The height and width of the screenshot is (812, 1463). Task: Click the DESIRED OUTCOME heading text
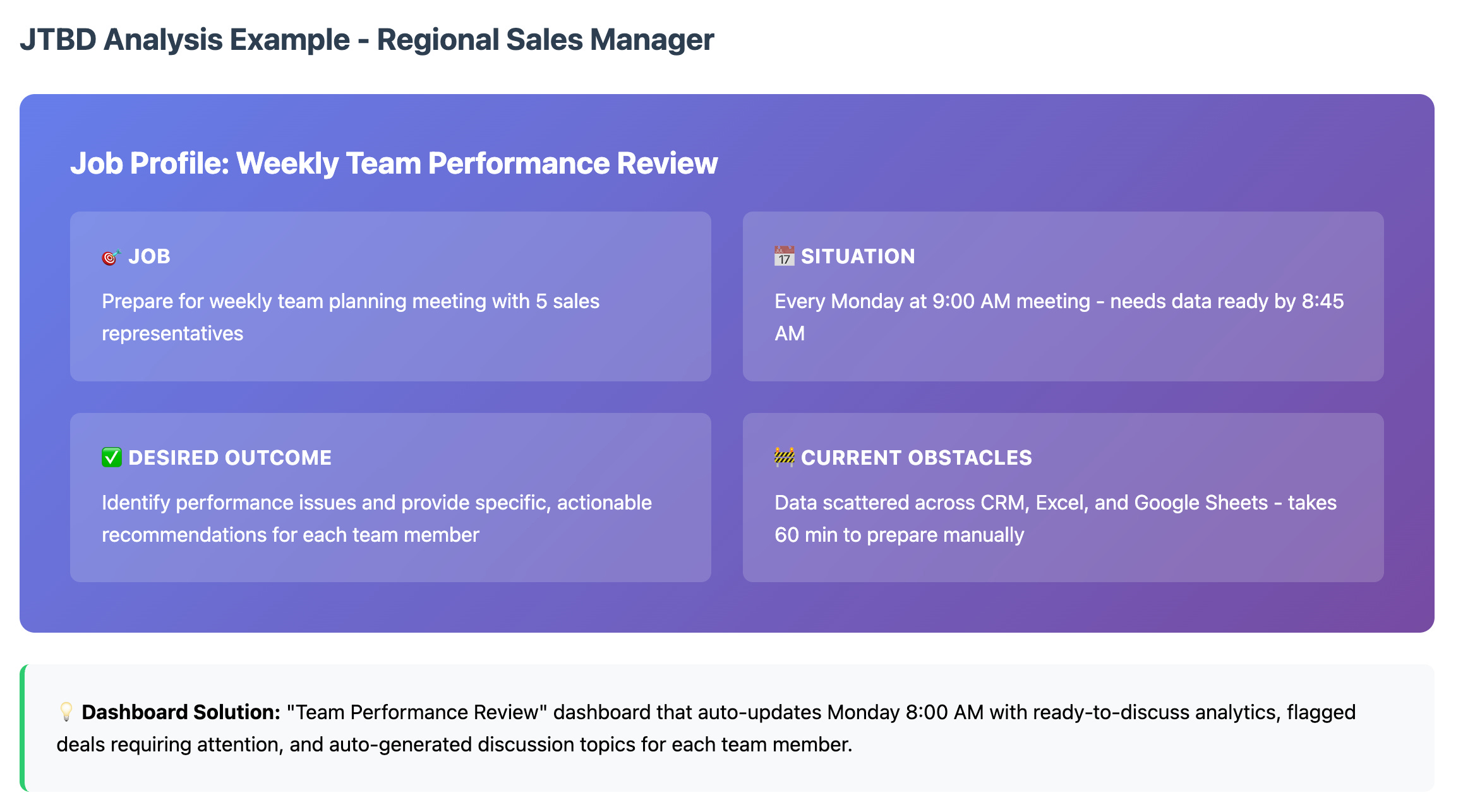point(230,458)
